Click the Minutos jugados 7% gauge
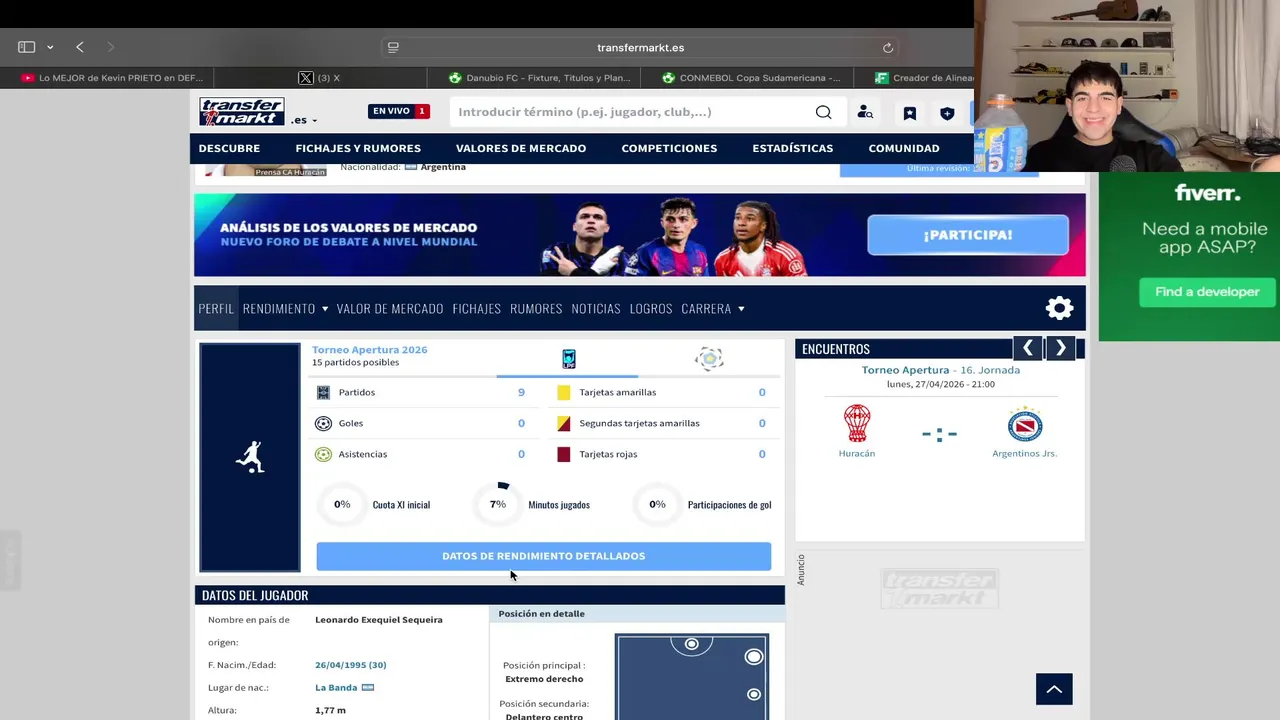 click(x=498, y=504)
